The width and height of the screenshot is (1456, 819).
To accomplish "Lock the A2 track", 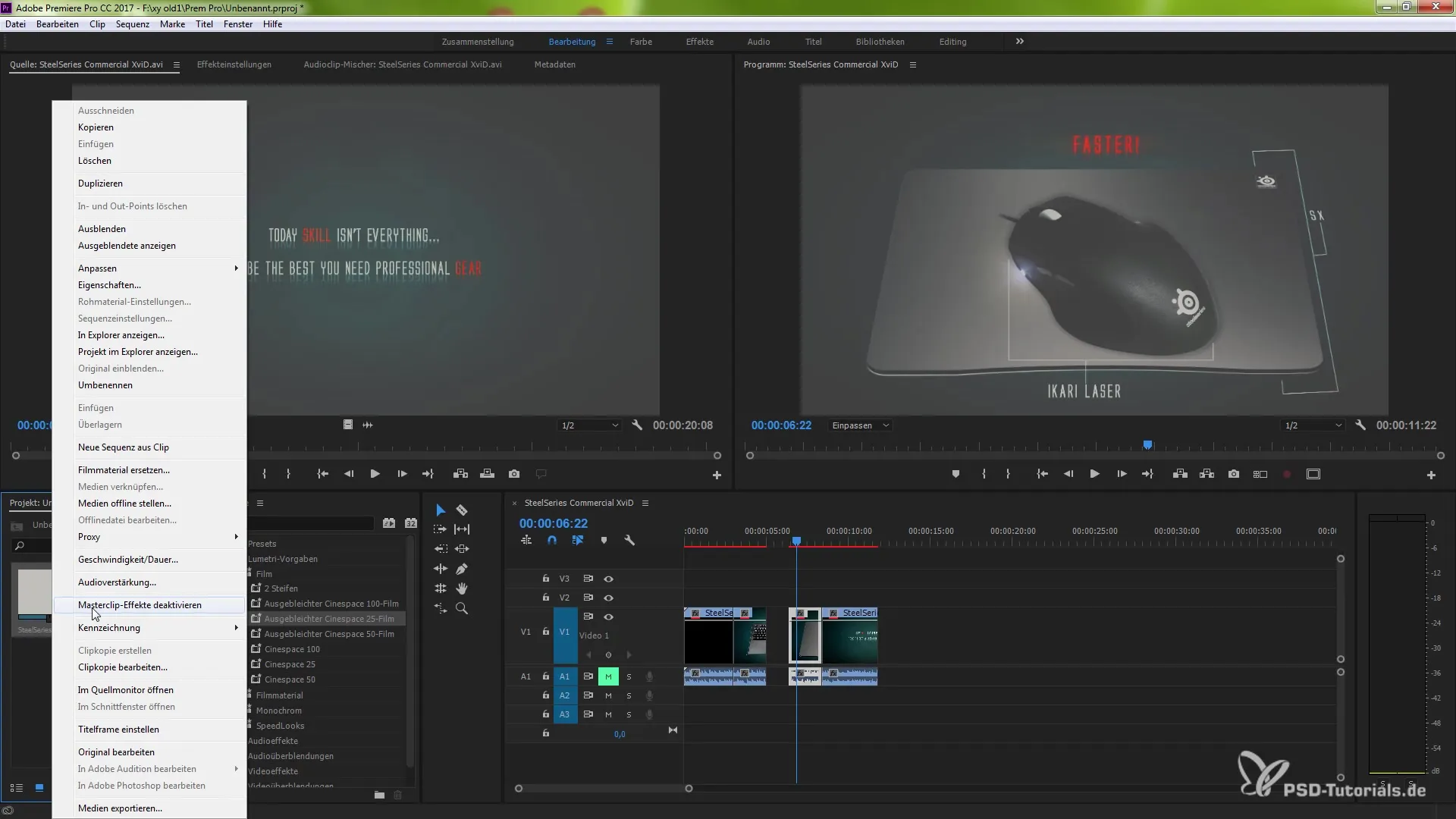I will pos(545,695).
